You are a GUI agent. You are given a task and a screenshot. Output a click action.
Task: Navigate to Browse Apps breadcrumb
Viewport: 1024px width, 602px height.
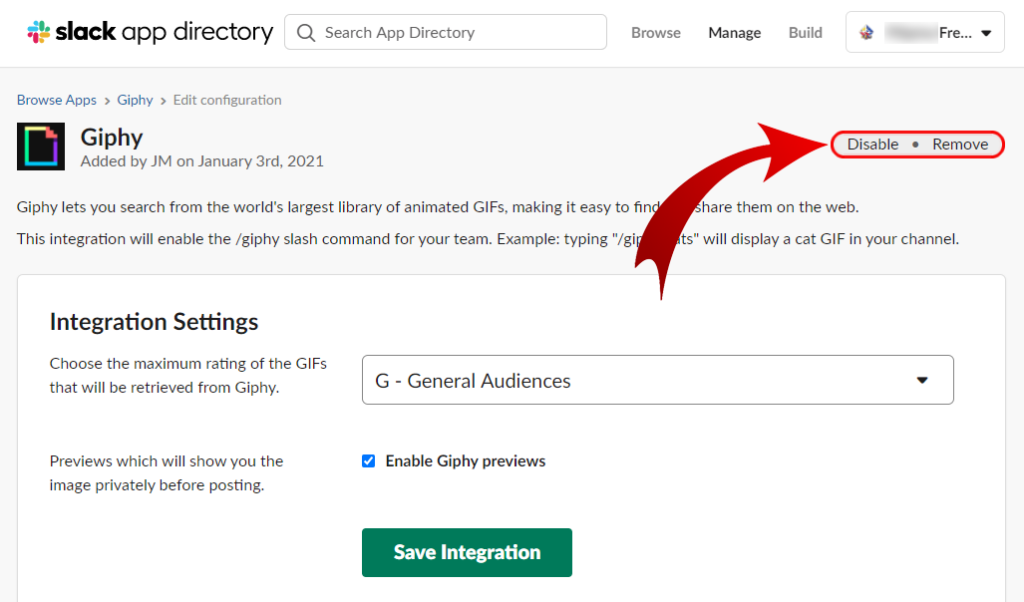pyautogui.click(x=56, y=99)
